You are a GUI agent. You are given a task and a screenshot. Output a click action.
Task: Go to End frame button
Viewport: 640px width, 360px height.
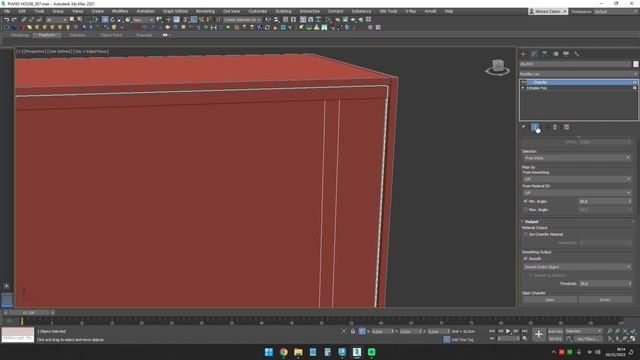(524, 331)
